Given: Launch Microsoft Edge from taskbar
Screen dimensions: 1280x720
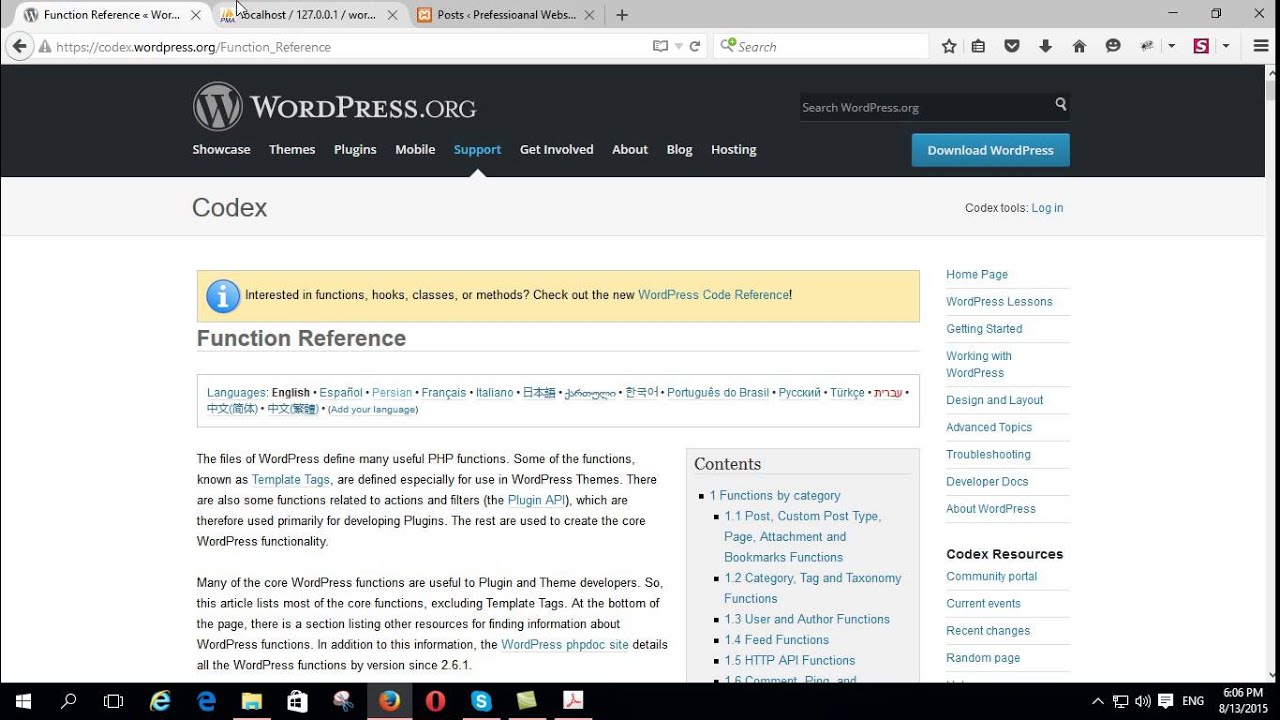Looking at the screenshot, I should pyautogui.click(x=206, y=701).
